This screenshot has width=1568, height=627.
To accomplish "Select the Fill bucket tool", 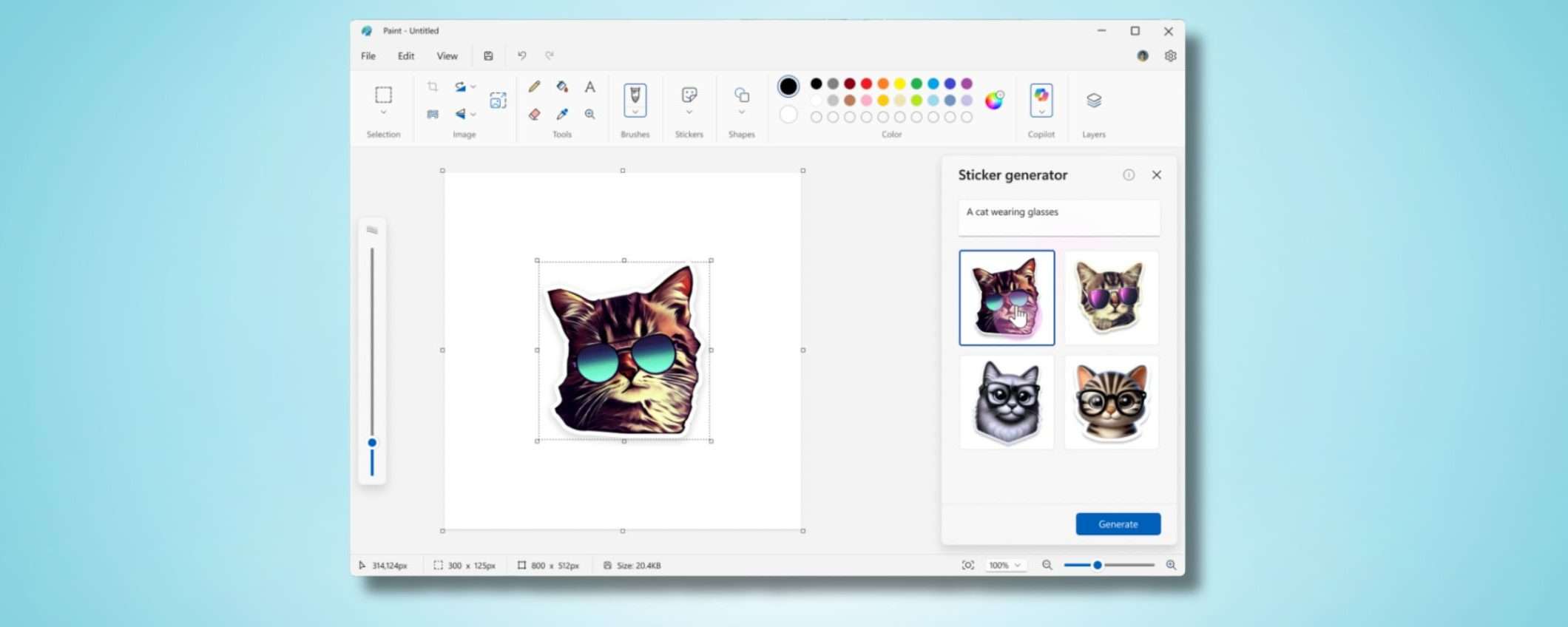I will pos(562,87).
